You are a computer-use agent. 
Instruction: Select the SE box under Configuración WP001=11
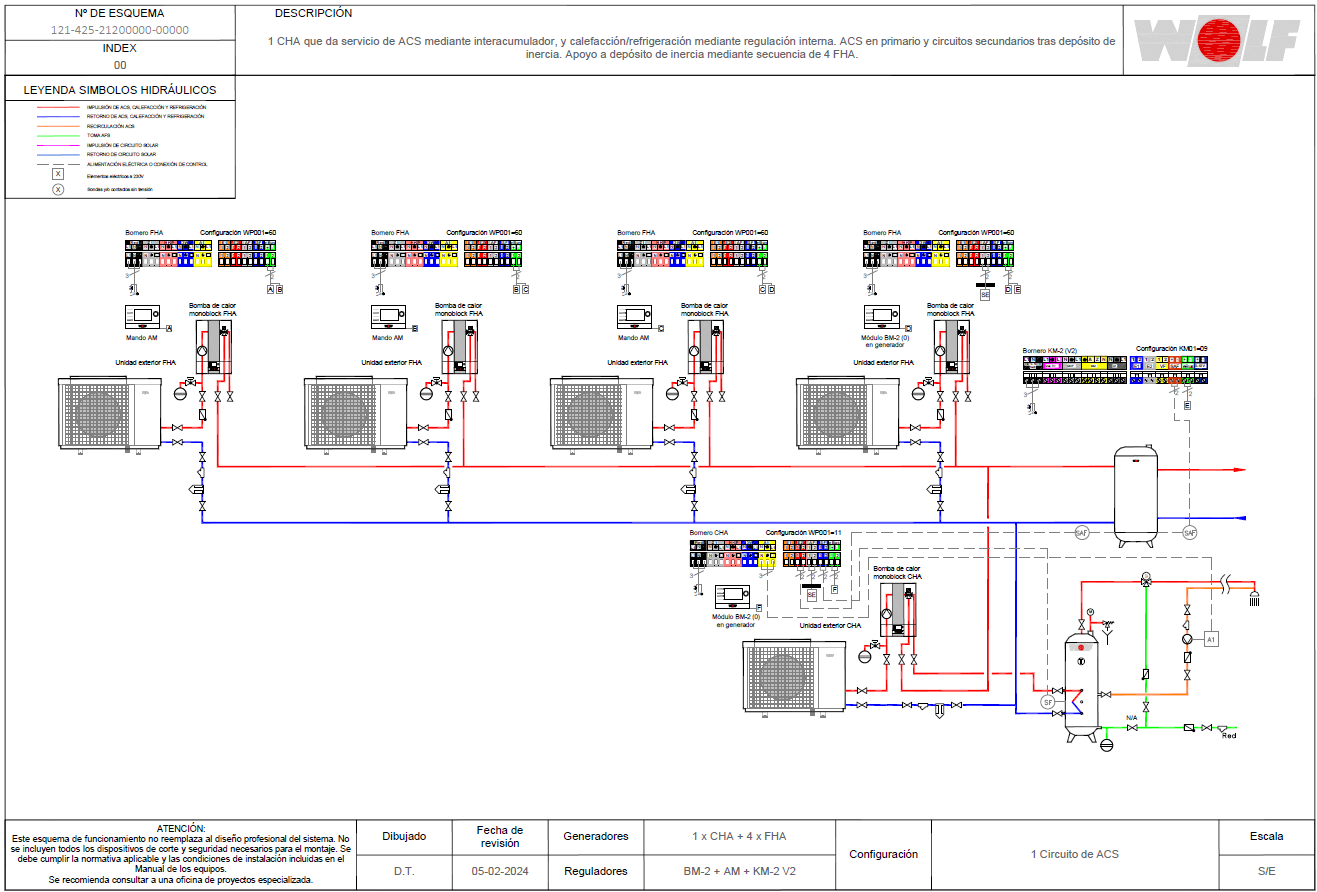tap(811, 594)
